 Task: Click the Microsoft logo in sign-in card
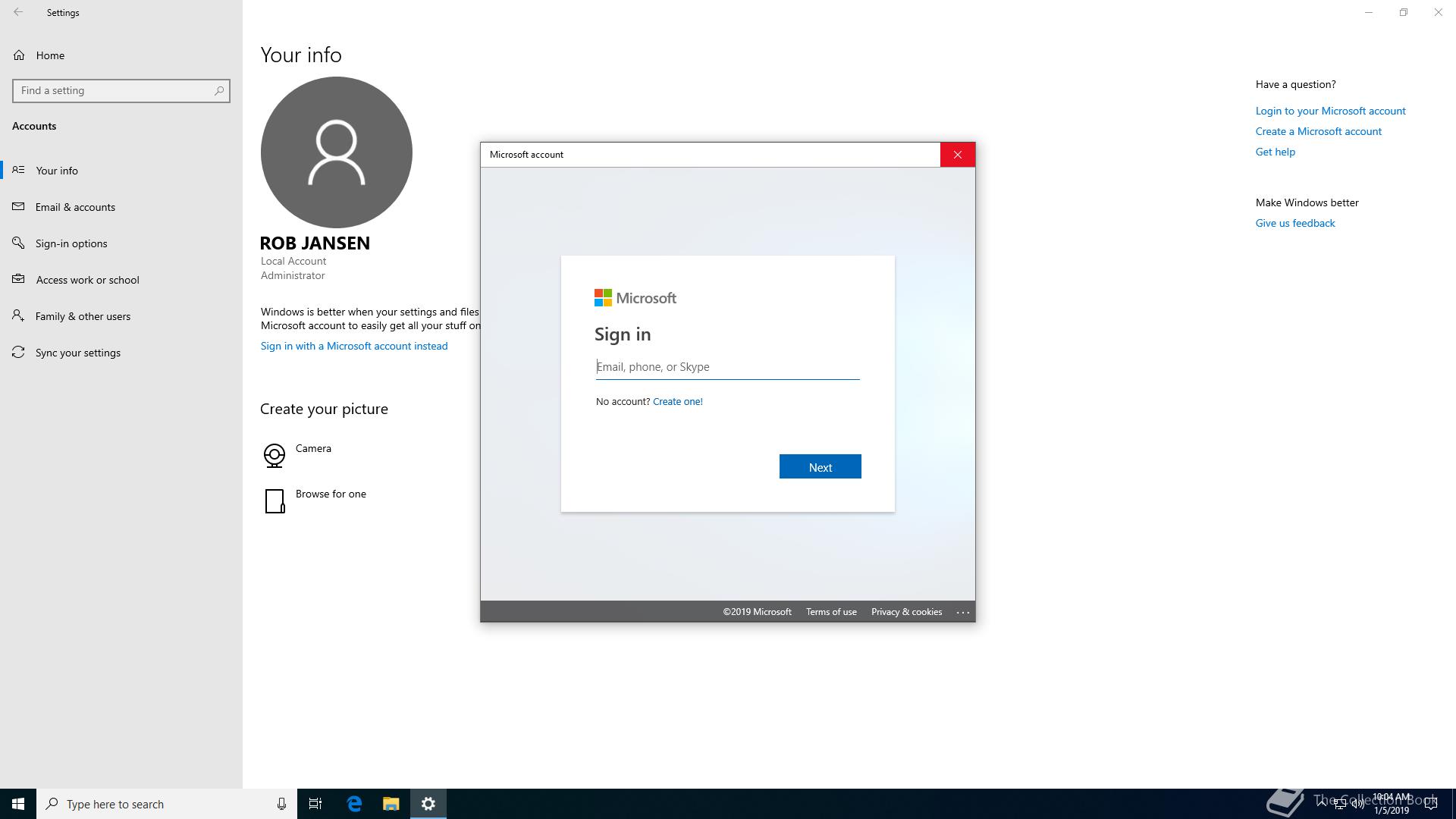point(635,298)
